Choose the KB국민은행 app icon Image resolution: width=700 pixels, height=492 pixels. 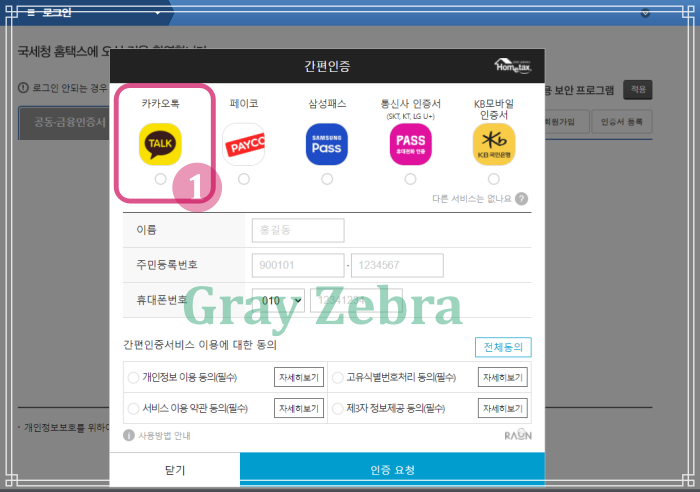click(x=494, y=144)
